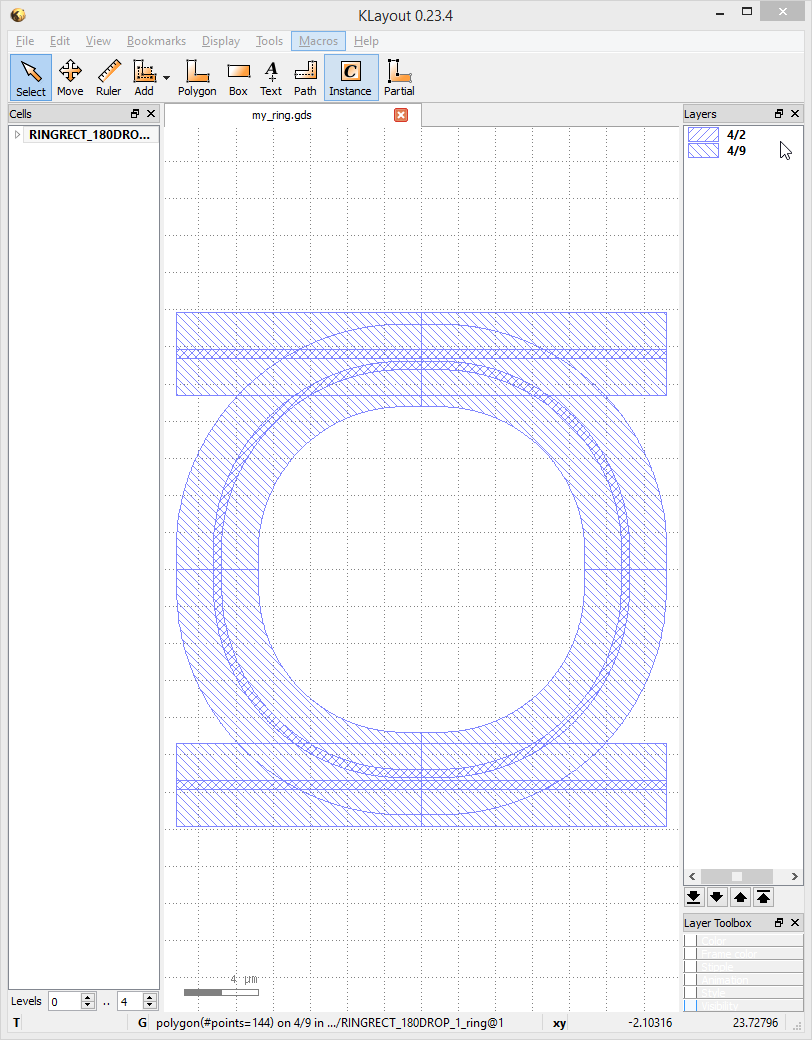The width and height of the screenshot is (812, 1040).
Task: Activate the Partial edit tool
Action: [399, 78]
